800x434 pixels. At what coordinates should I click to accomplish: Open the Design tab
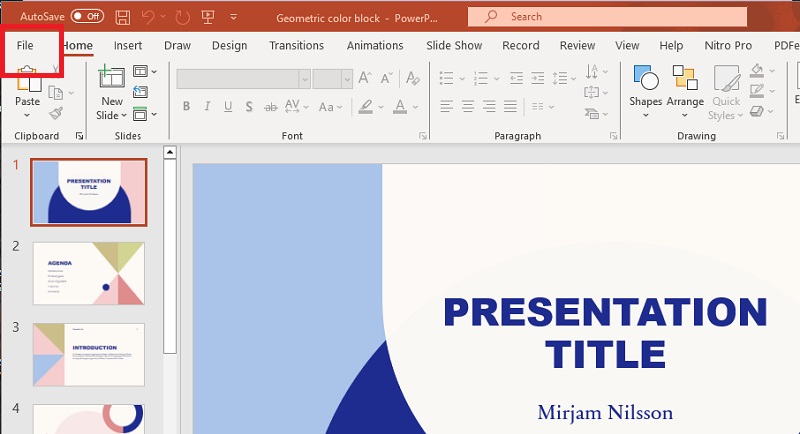229,45
